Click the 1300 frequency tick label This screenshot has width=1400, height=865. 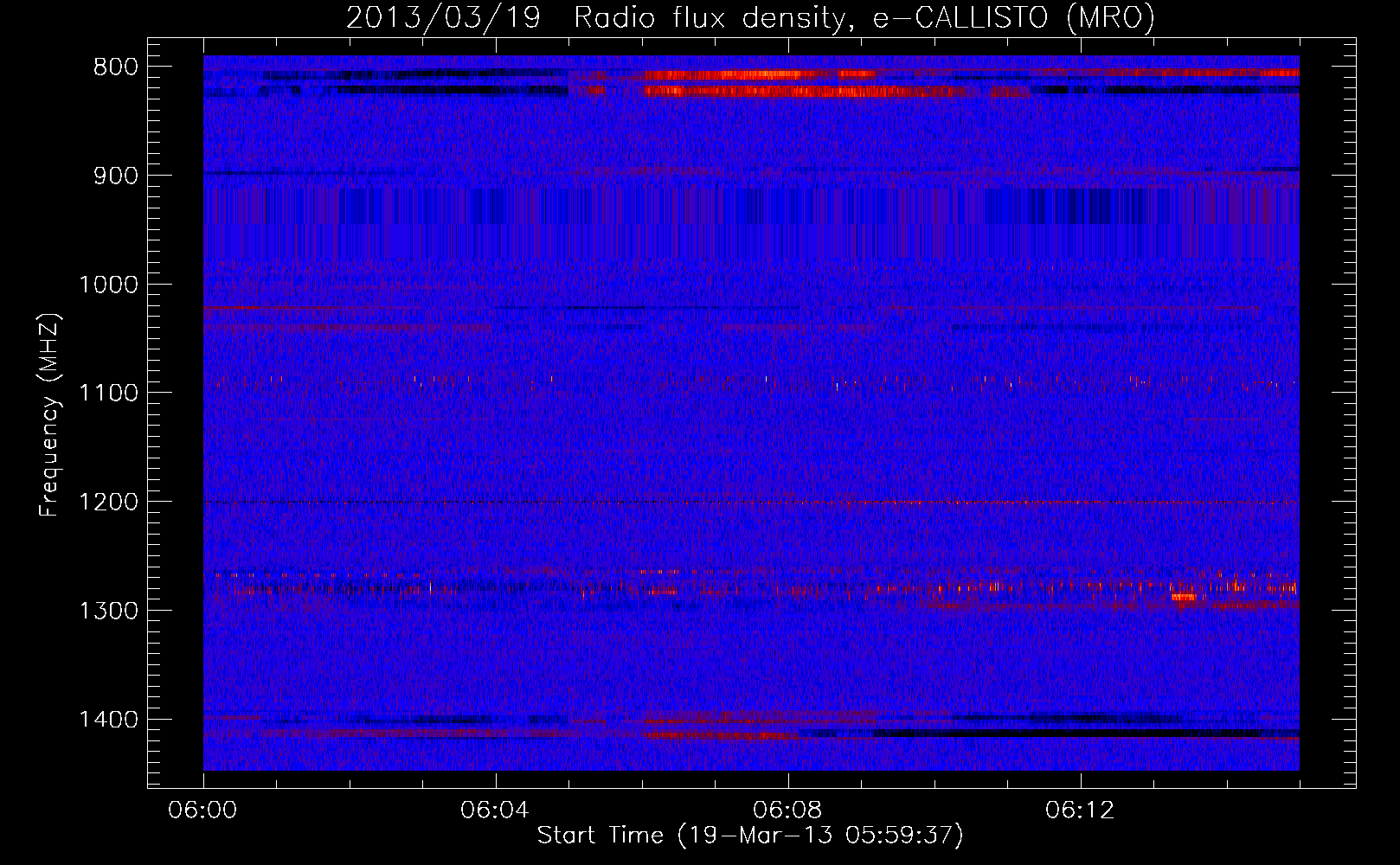[x=108, y=611]
